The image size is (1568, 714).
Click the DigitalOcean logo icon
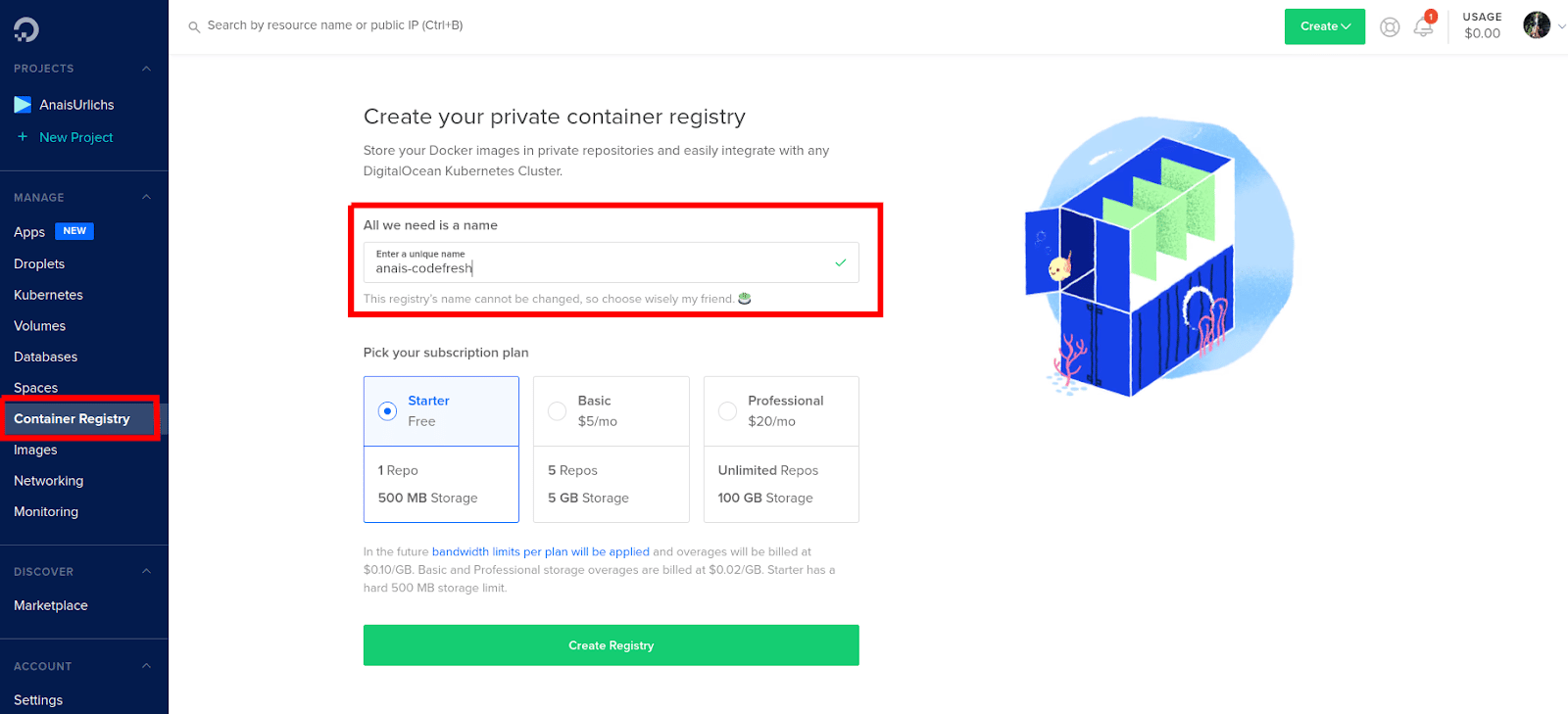[x=26, y=29]
